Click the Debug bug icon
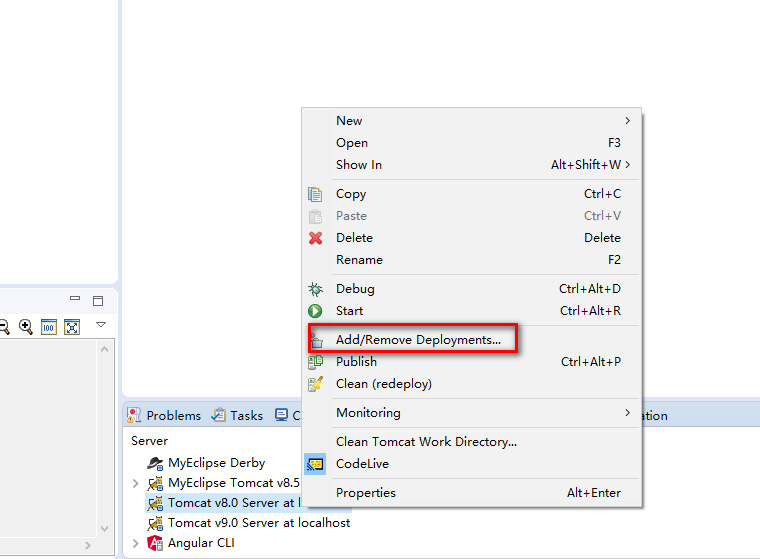 [315, 289]
